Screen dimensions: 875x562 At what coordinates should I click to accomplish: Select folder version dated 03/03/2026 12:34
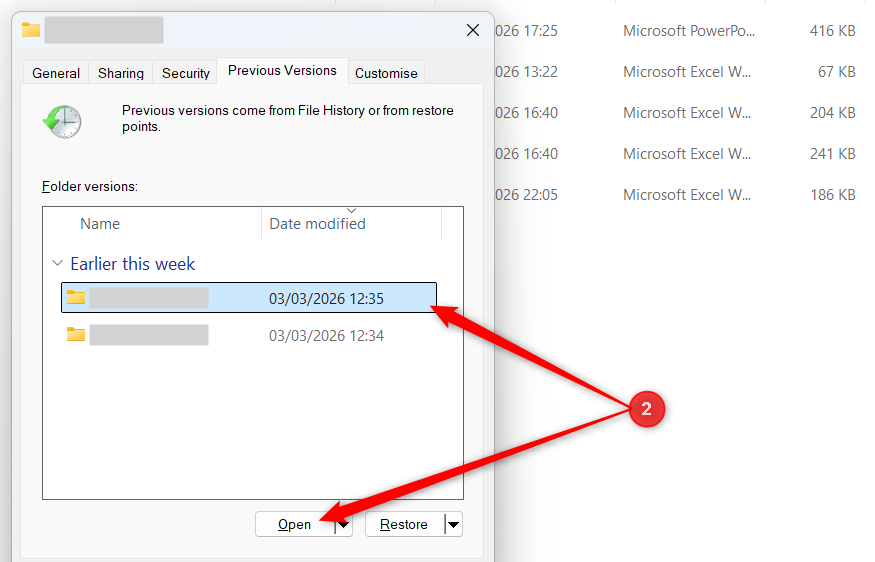249,335
